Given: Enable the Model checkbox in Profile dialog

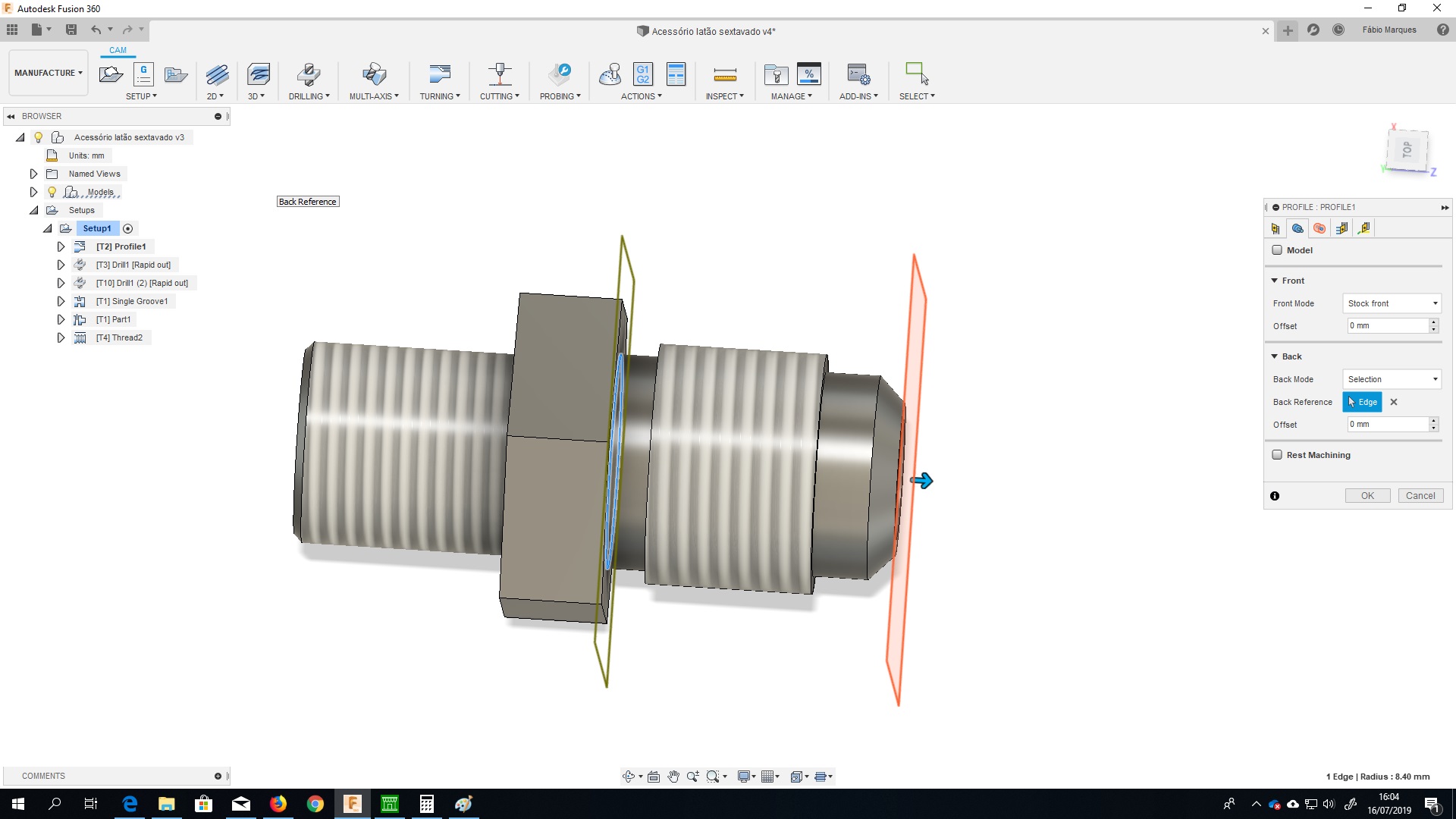Looking at the screenshot, I should [1277, 249].
